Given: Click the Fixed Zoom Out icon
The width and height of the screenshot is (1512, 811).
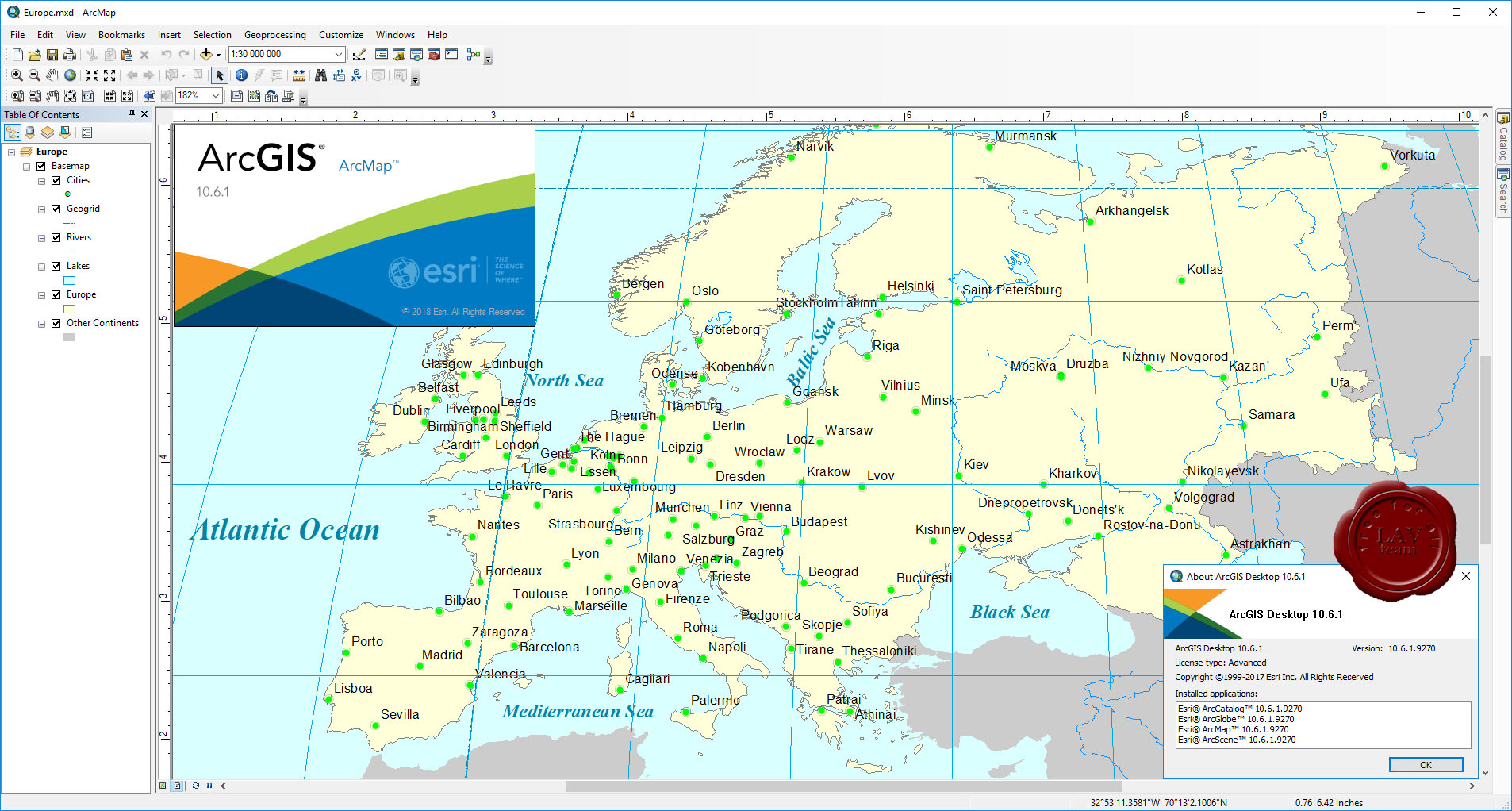Looking at the screenshot, I should (109, 75).
